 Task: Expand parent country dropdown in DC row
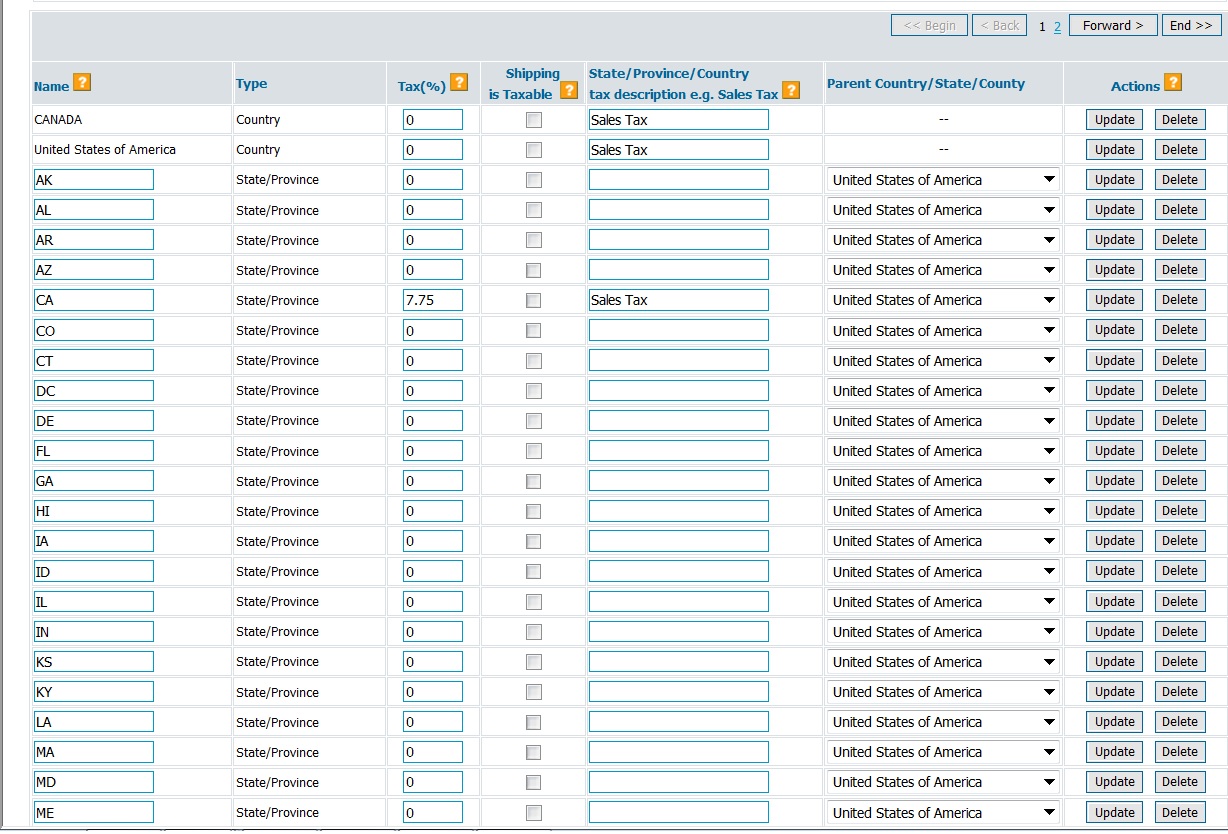[x=943, y=391]
